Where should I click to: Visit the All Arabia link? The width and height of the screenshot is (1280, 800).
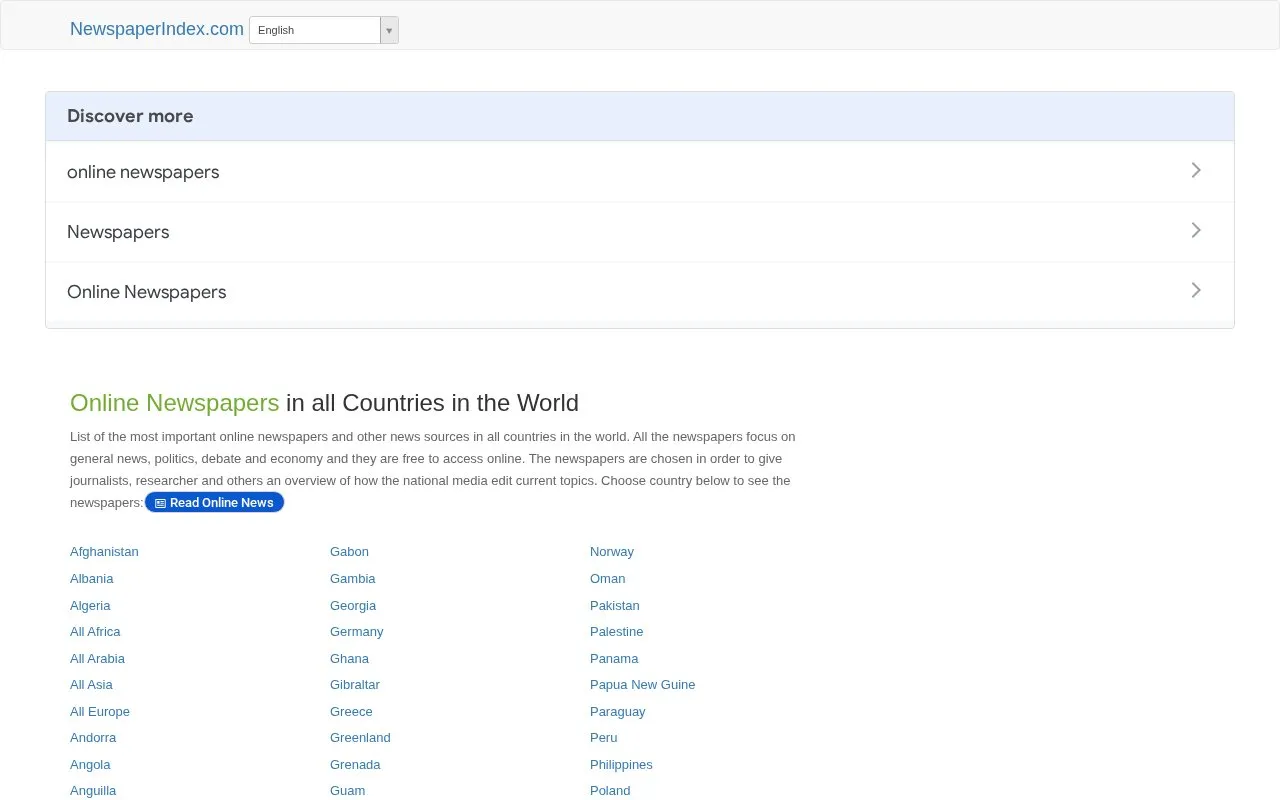coord(97,659)
